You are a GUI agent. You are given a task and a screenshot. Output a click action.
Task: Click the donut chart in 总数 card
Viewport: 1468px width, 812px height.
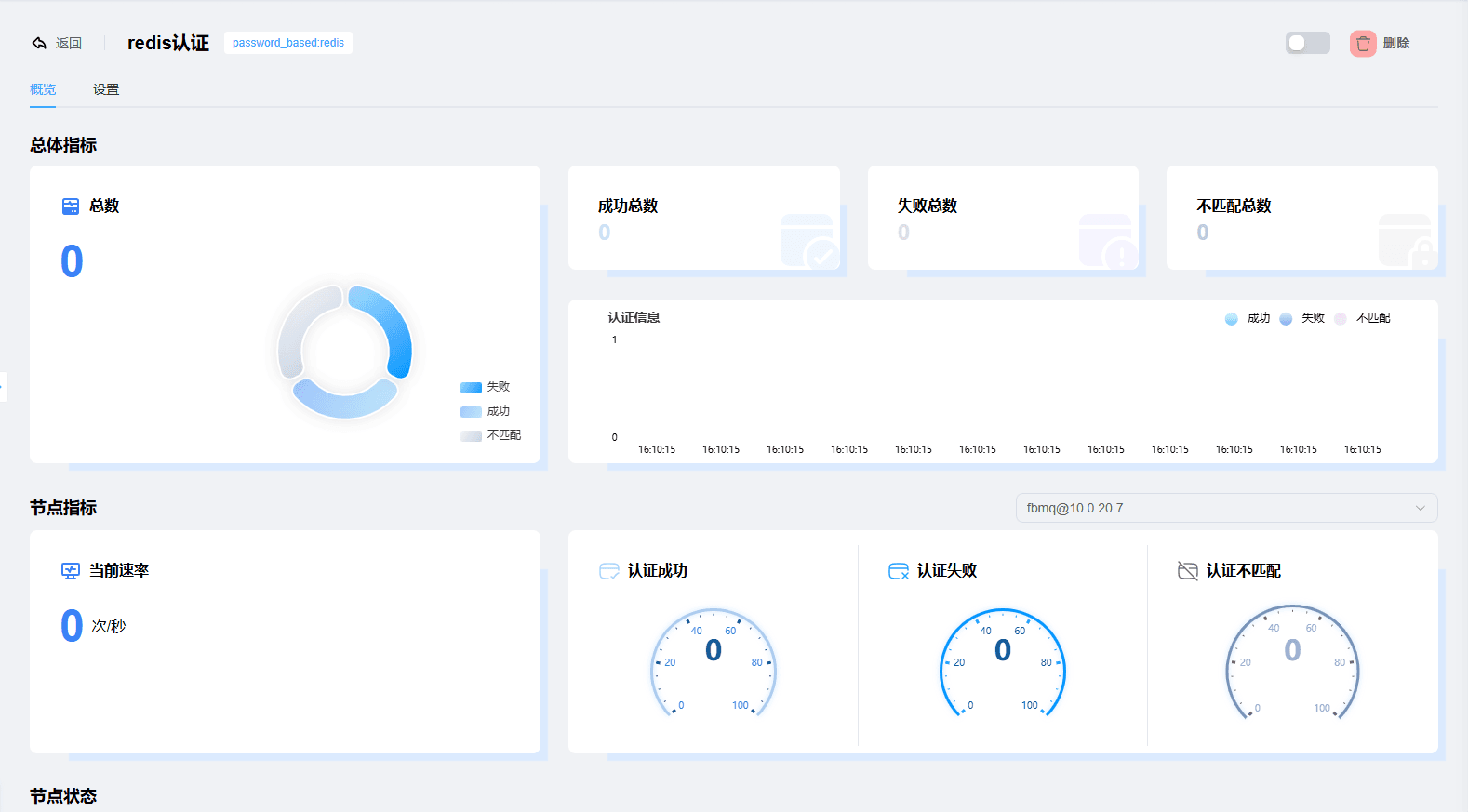[x=345, y=352]
